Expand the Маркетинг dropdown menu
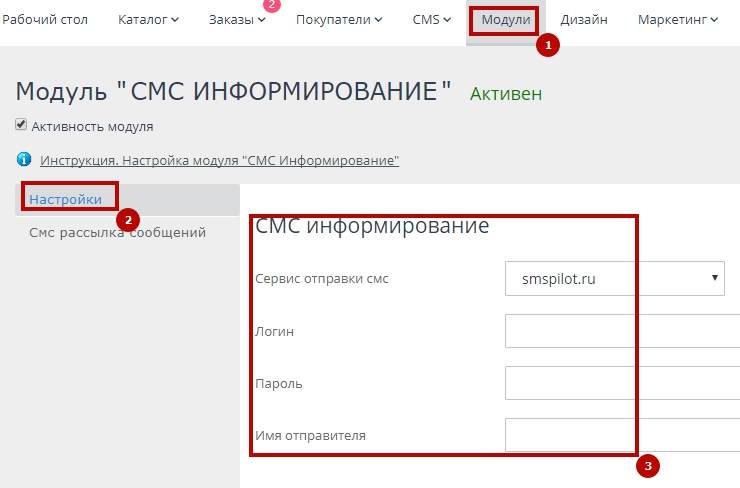This screenshot has width=740, height=488. coord(678,20)
